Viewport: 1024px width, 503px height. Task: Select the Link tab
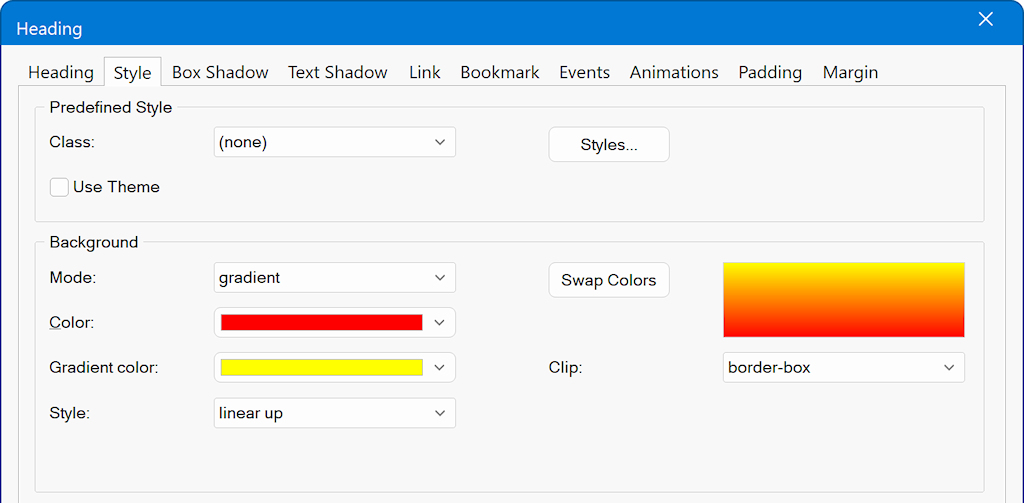click(424, 73)
